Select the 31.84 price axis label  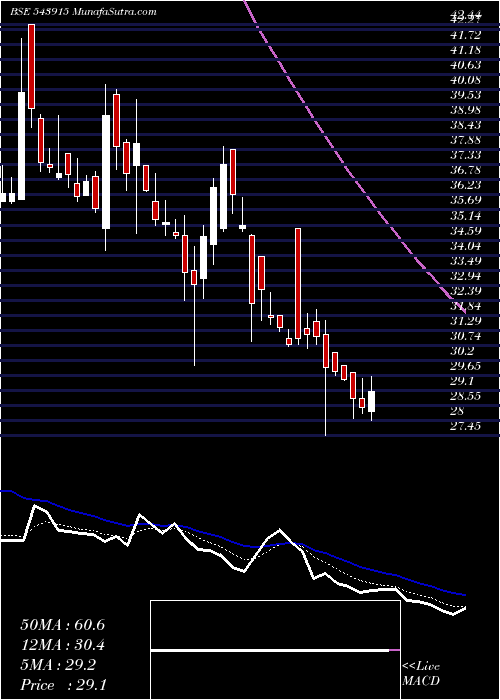coord(466,306)
